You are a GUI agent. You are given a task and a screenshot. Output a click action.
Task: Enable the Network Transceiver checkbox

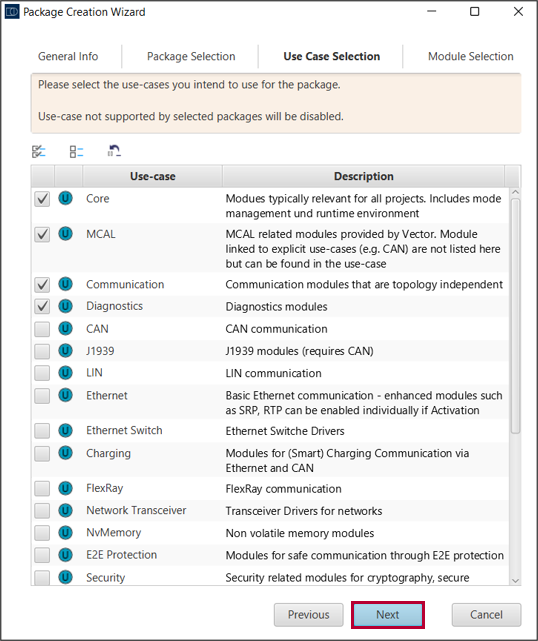42,511
